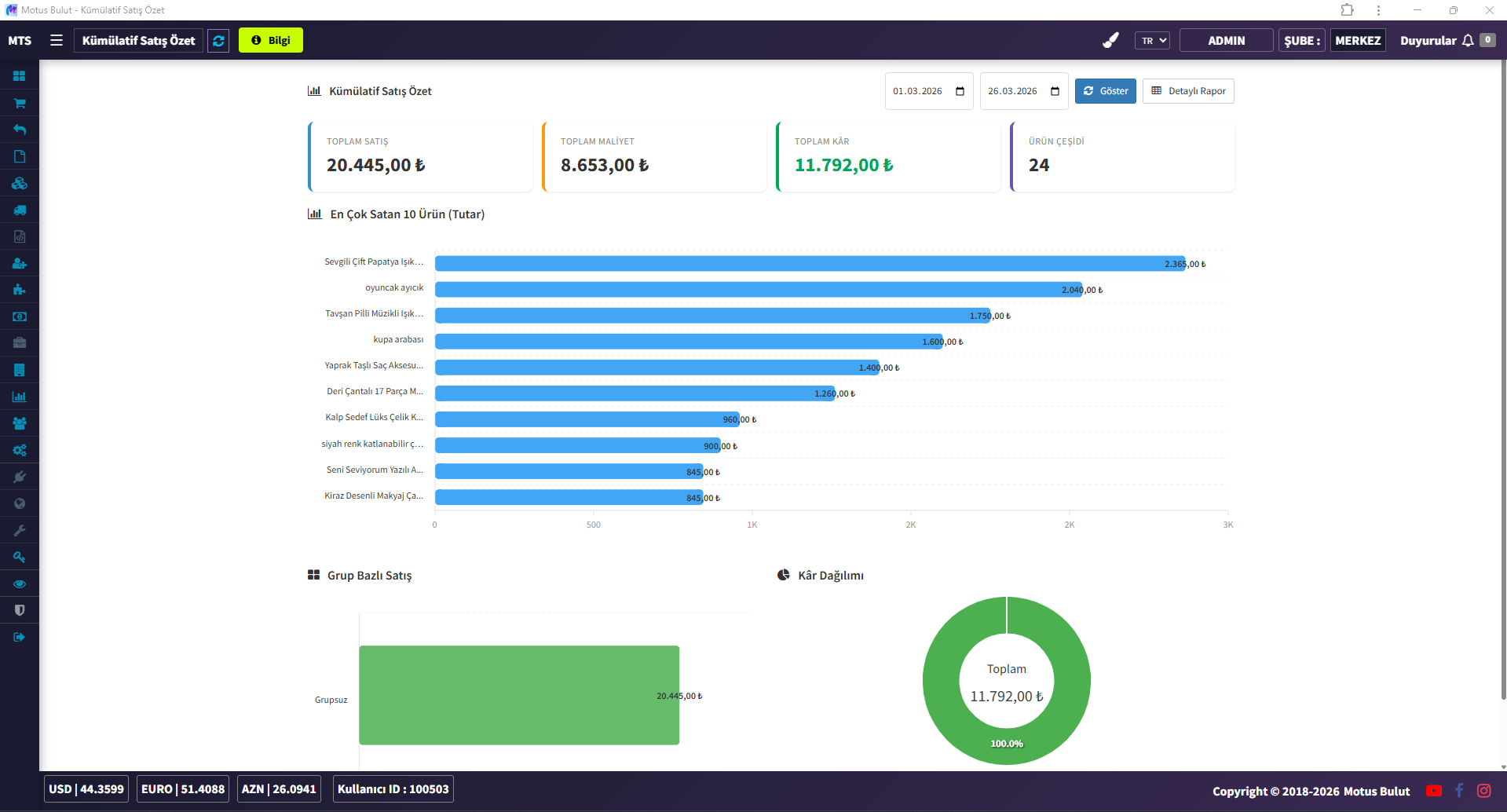Open the bar chart reports sidebar icon
1507x812 pixels.
pyautogui.click(x=20, y=397)
